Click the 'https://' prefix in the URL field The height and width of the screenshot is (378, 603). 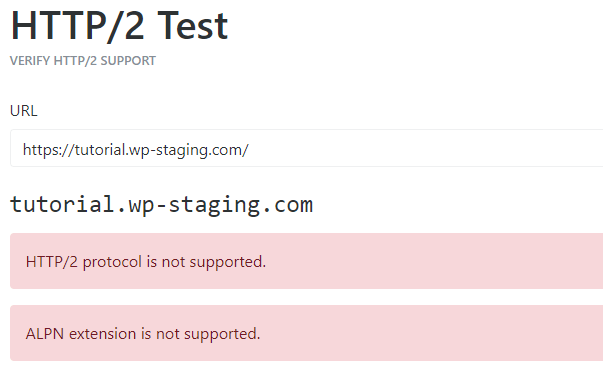pos(47,150)
